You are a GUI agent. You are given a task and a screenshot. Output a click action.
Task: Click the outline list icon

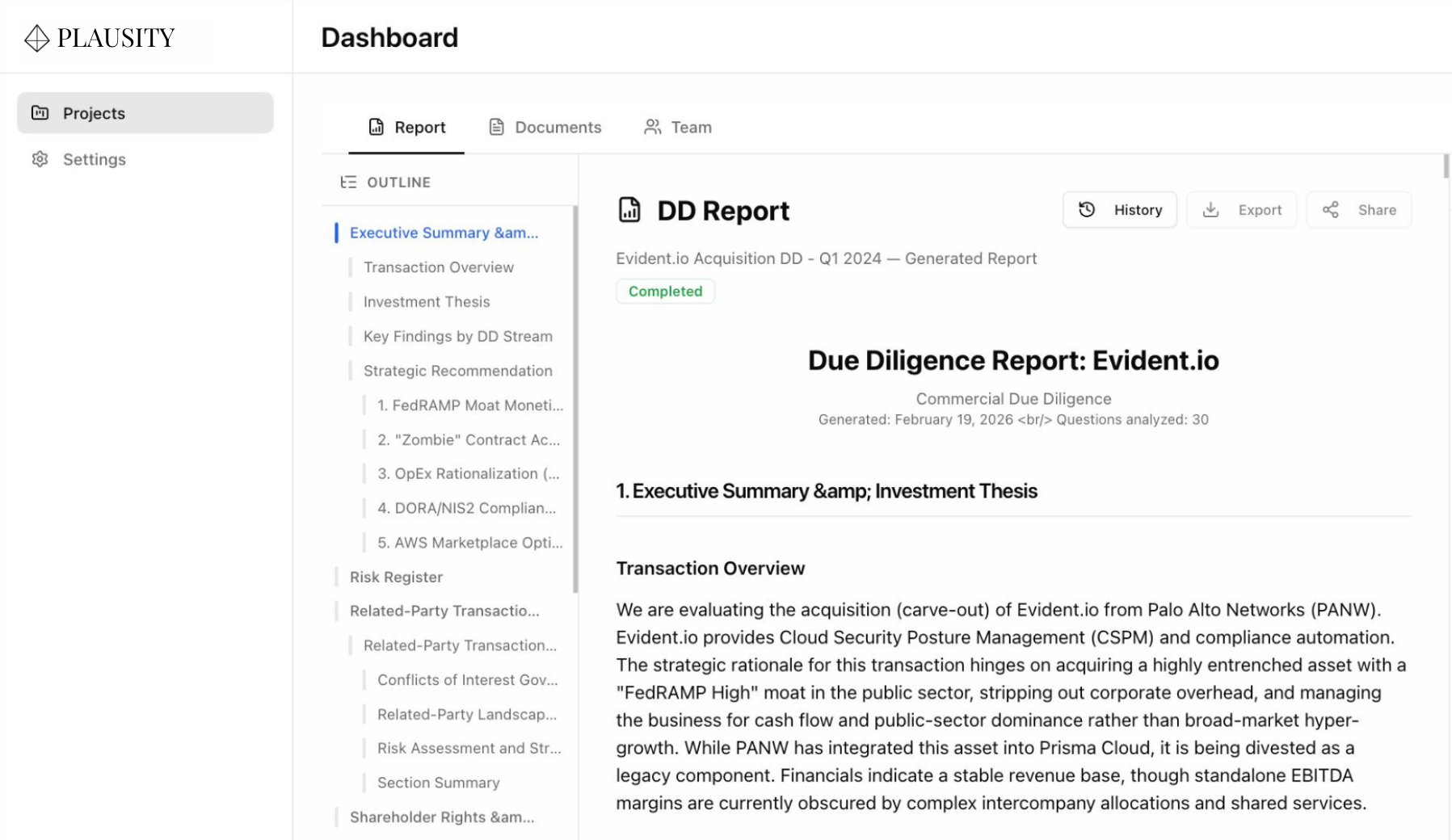(348, 183)
